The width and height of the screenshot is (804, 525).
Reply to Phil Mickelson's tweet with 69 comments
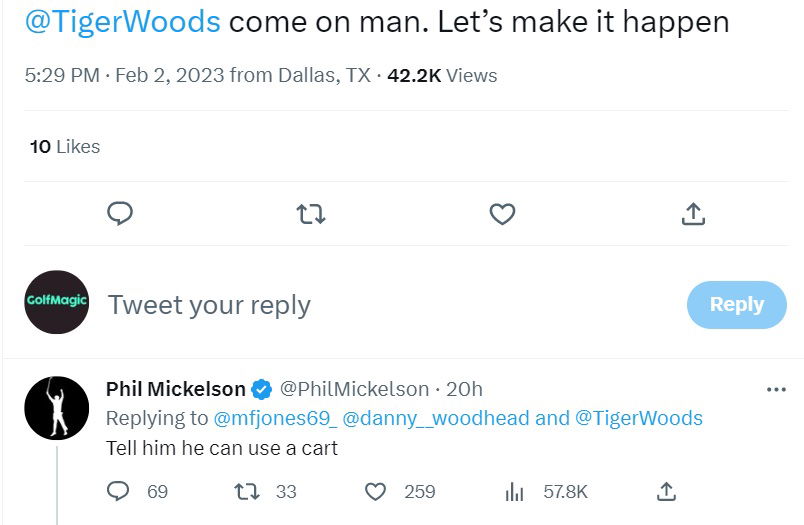(x=119, y=491)
